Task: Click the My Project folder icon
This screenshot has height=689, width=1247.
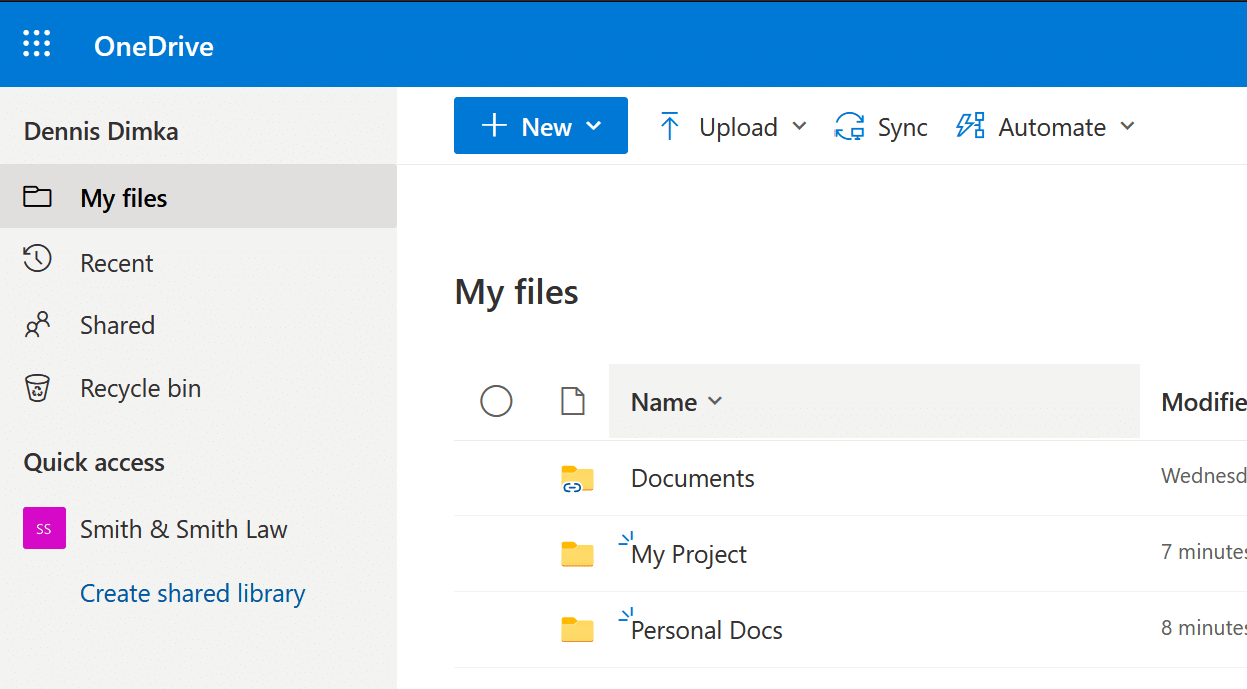Action: point(577,554)
